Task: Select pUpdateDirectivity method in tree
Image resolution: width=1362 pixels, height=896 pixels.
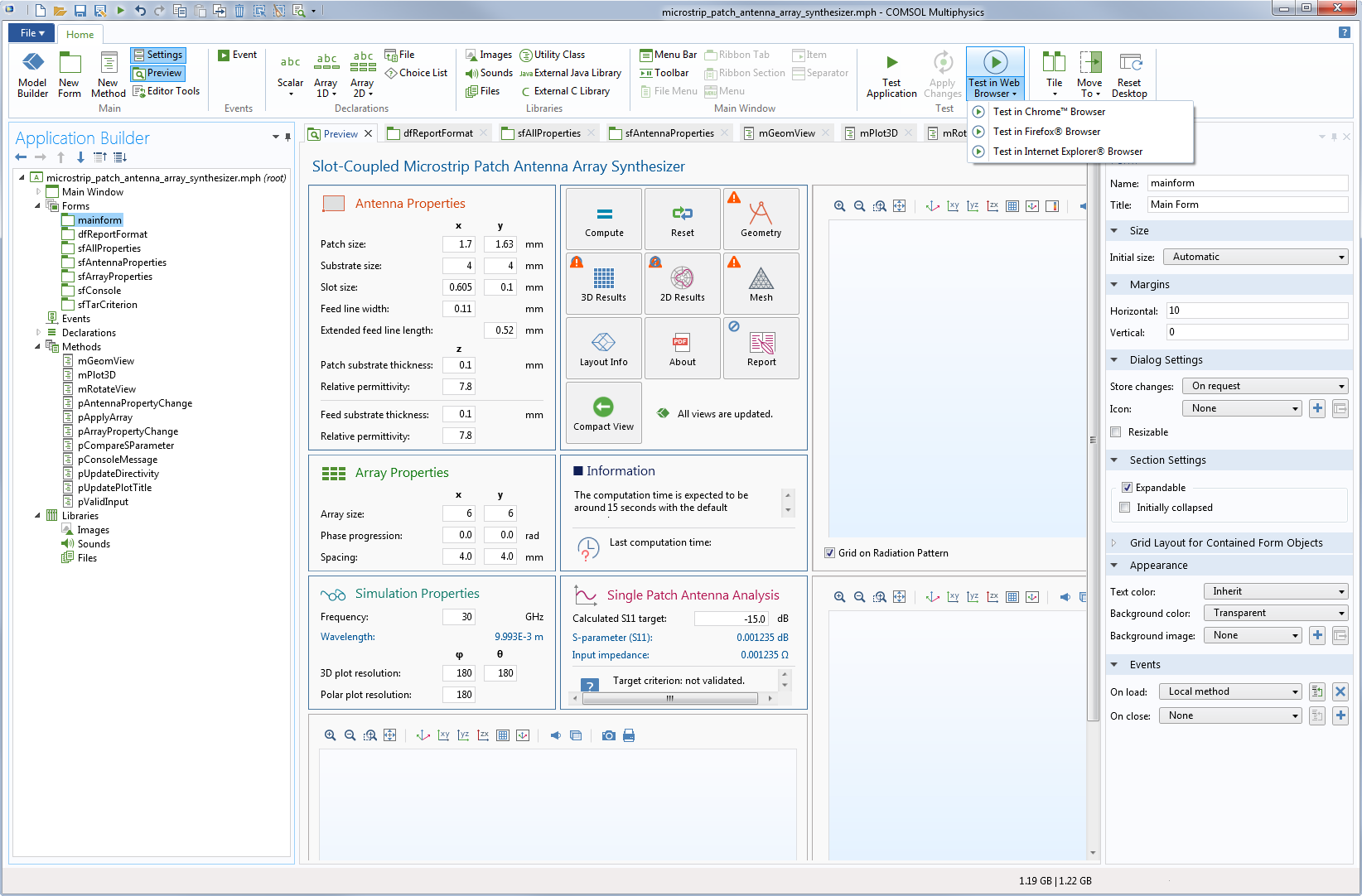Action: pos(118,474)
